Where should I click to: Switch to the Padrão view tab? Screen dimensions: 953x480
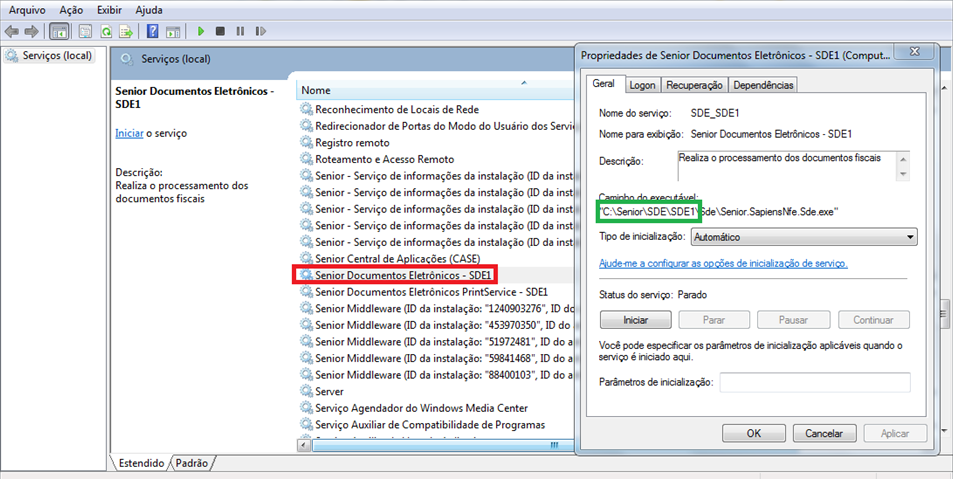(x=193, y=463)
